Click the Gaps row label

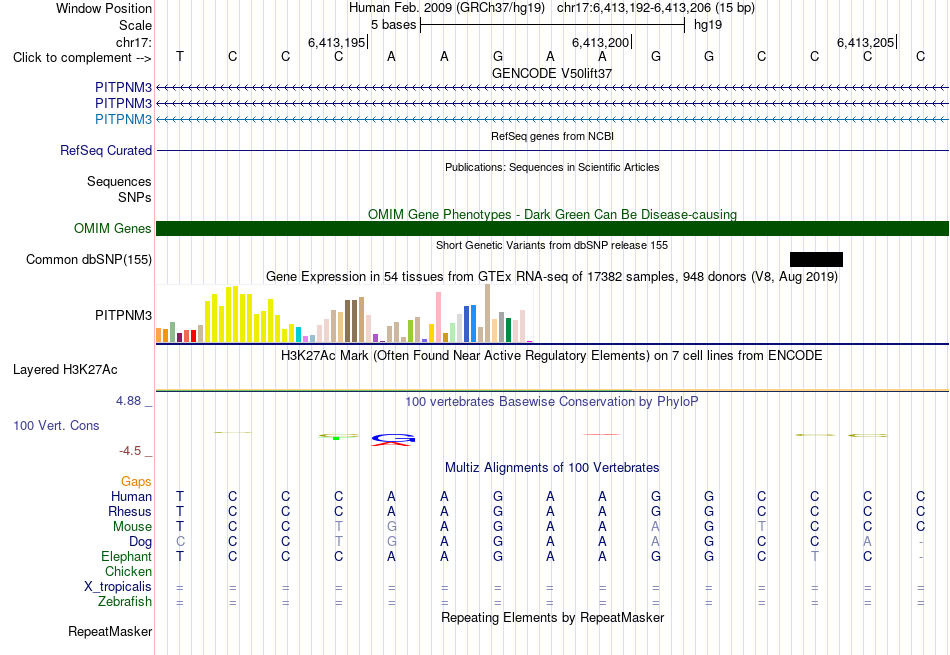pos(136,481)
